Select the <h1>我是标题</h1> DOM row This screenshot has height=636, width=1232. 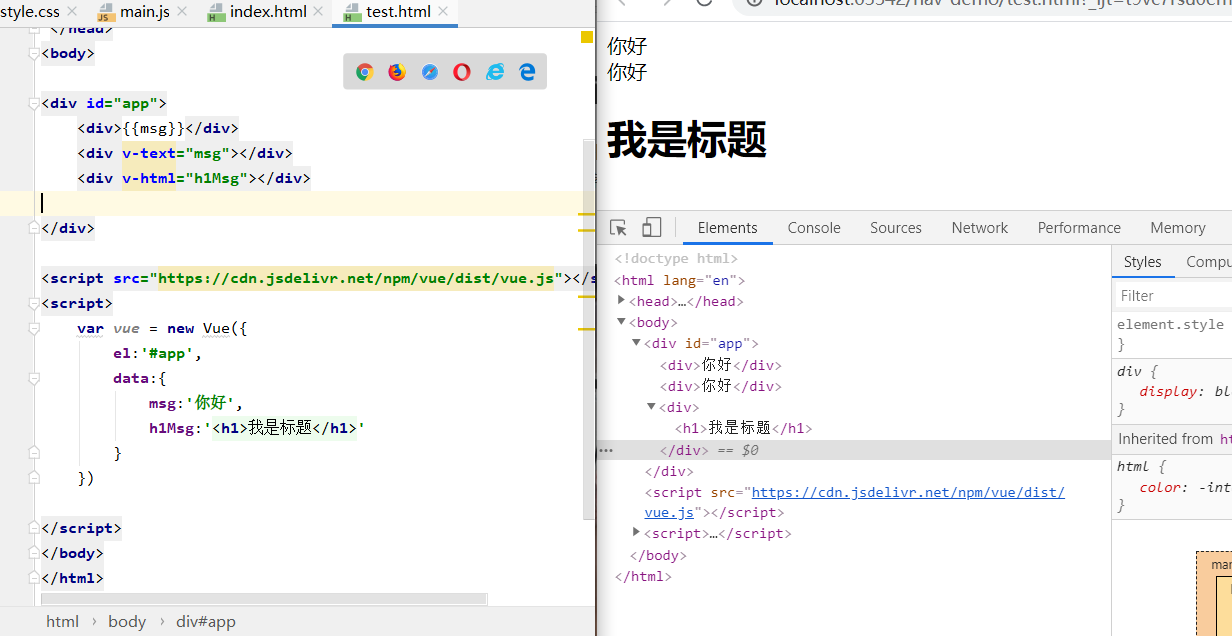743,428
